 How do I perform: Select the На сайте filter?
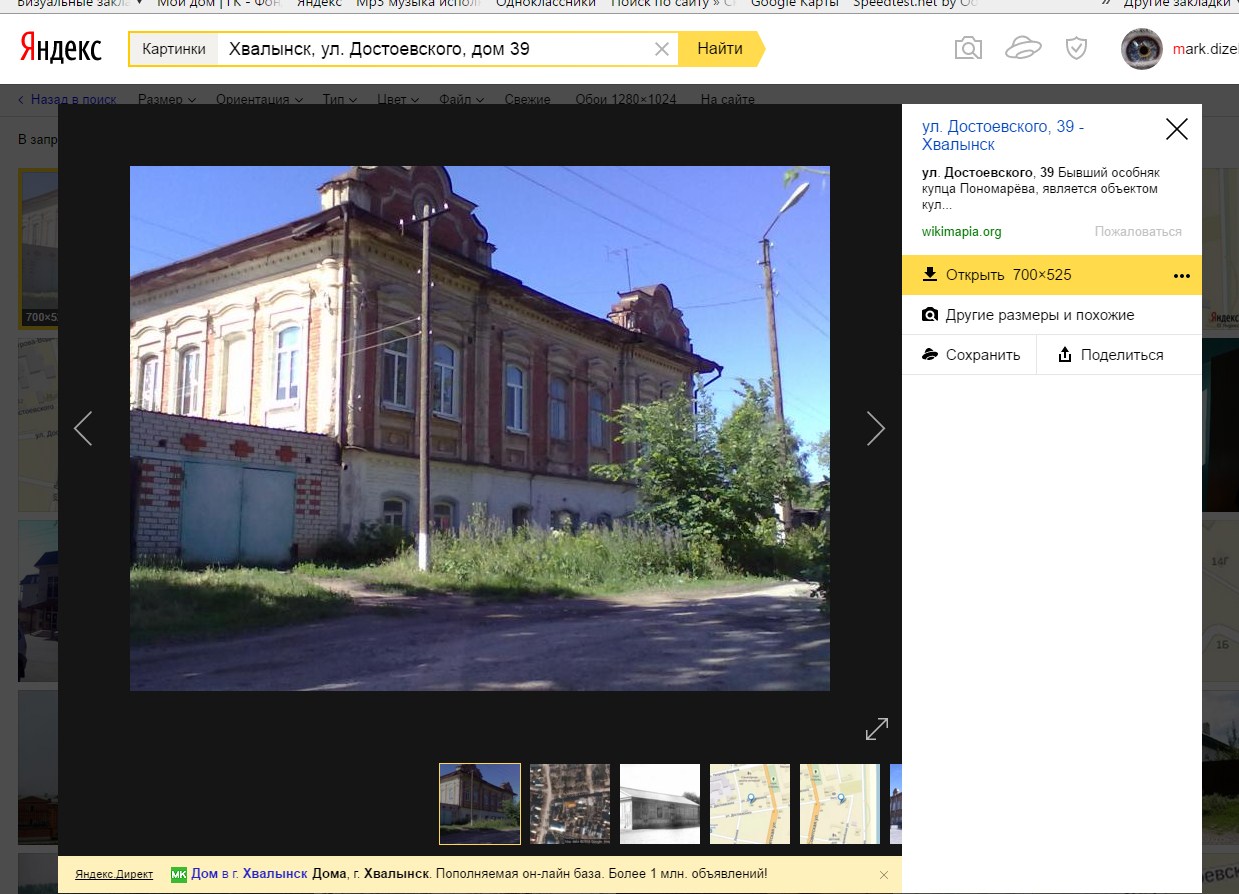[727, 100]
